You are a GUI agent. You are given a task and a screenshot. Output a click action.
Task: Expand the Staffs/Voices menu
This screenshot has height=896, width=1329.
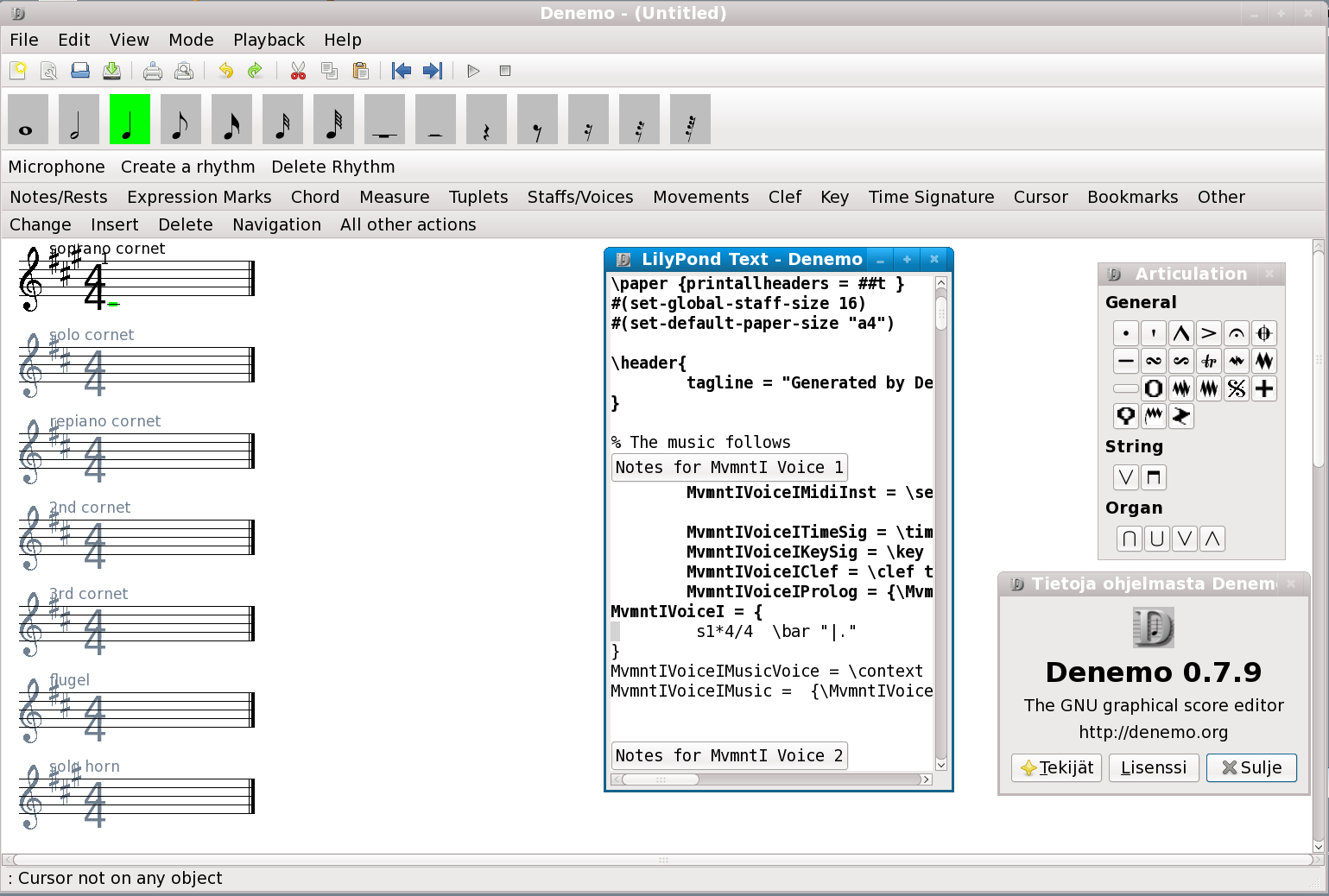click(x=580, y=197)
